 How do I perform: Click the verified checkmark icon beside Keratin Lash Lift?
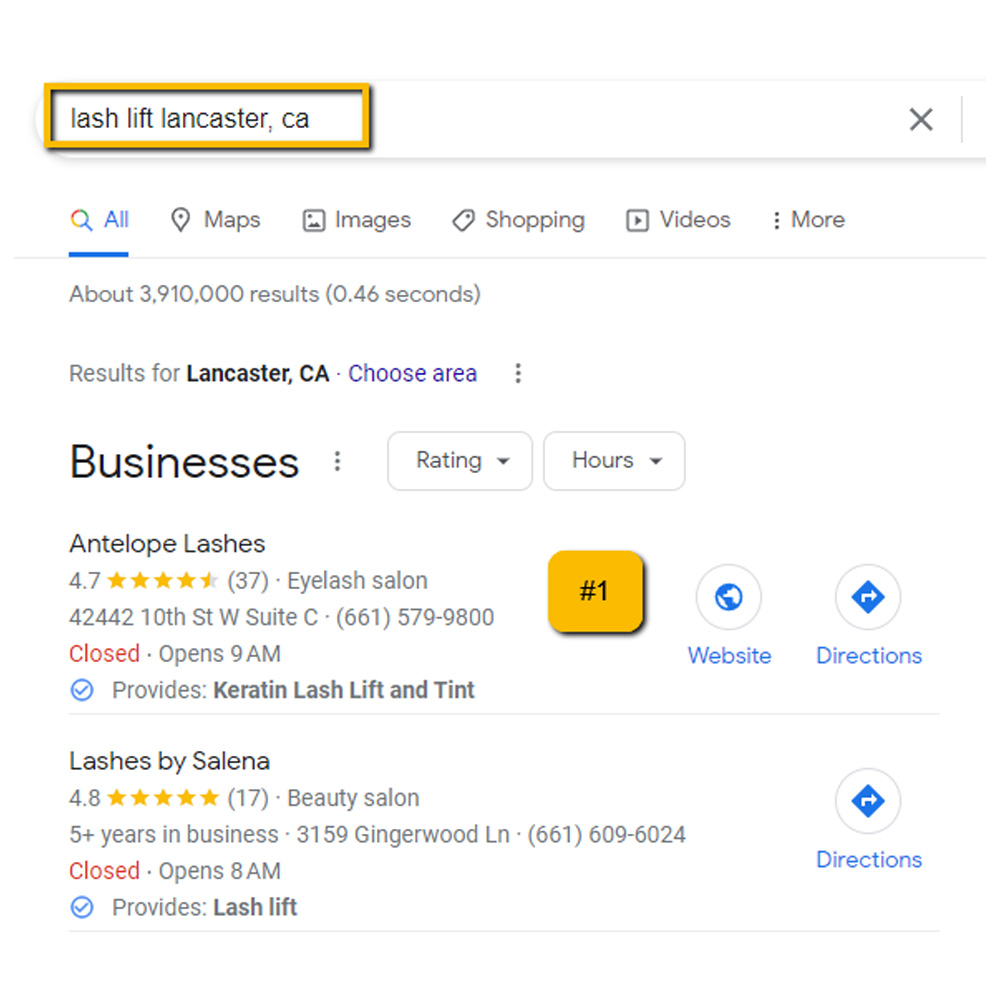(x=82, y=690)
